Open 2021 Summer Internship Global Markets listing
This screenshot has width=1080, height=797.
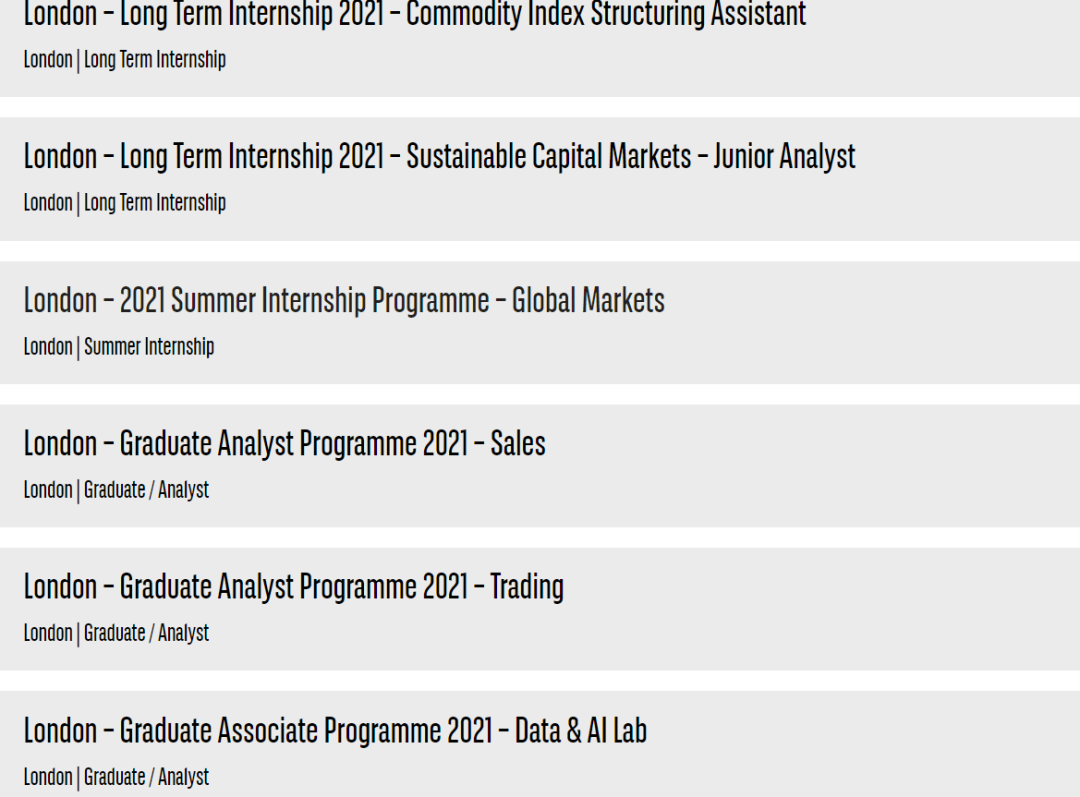344,300
